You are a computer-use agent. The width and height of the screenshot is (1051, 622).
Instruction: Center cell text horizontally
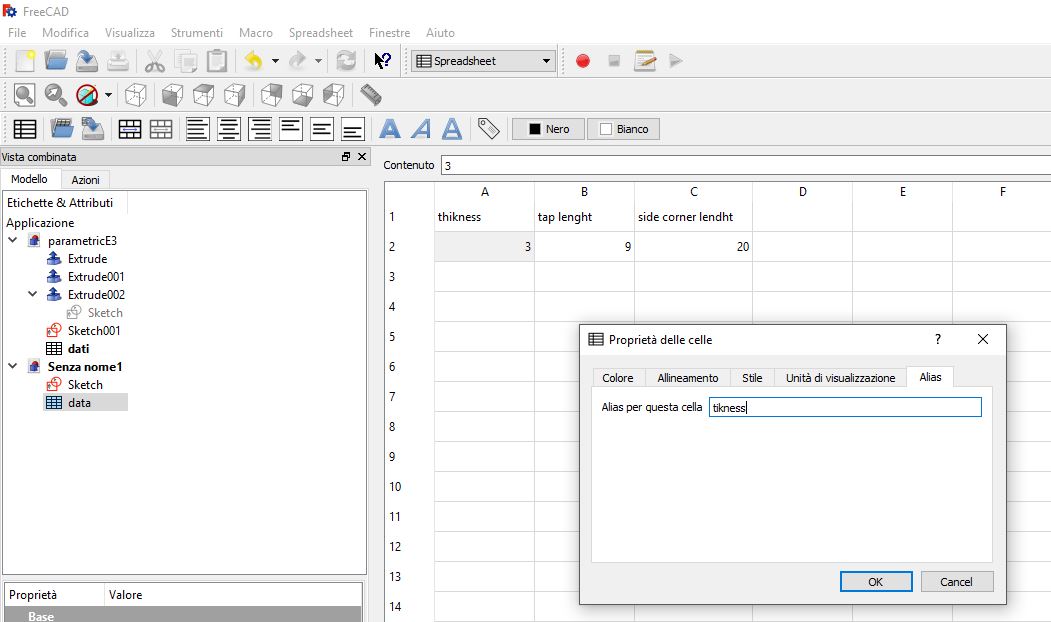click(x=229, y=129)
